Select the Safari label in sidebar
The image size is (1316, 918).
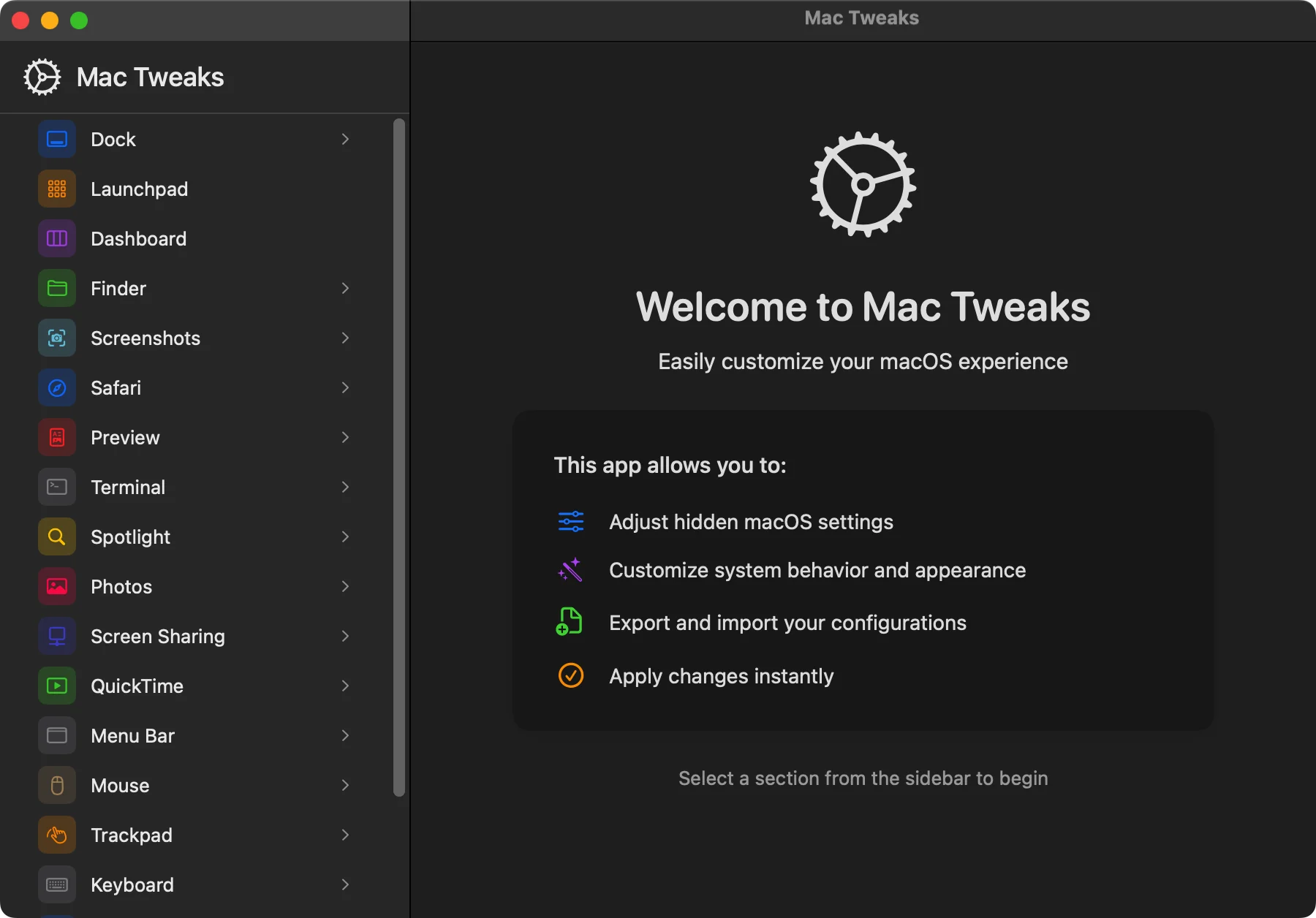click(x=116, y=387)
